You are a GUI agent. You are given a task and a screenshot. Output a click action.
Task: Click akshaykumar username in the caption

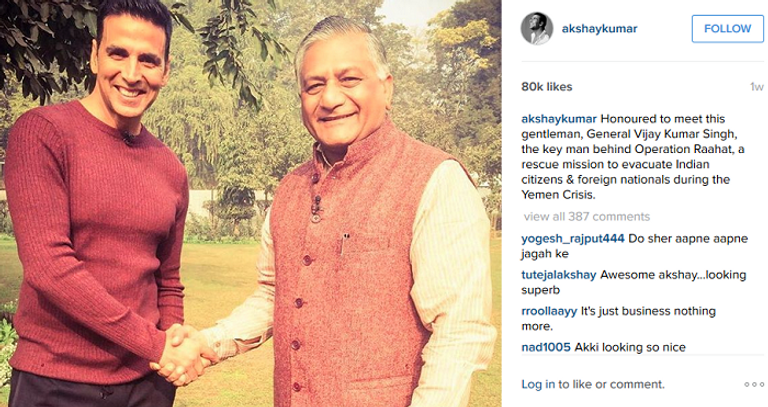click(x=559, y=119)
